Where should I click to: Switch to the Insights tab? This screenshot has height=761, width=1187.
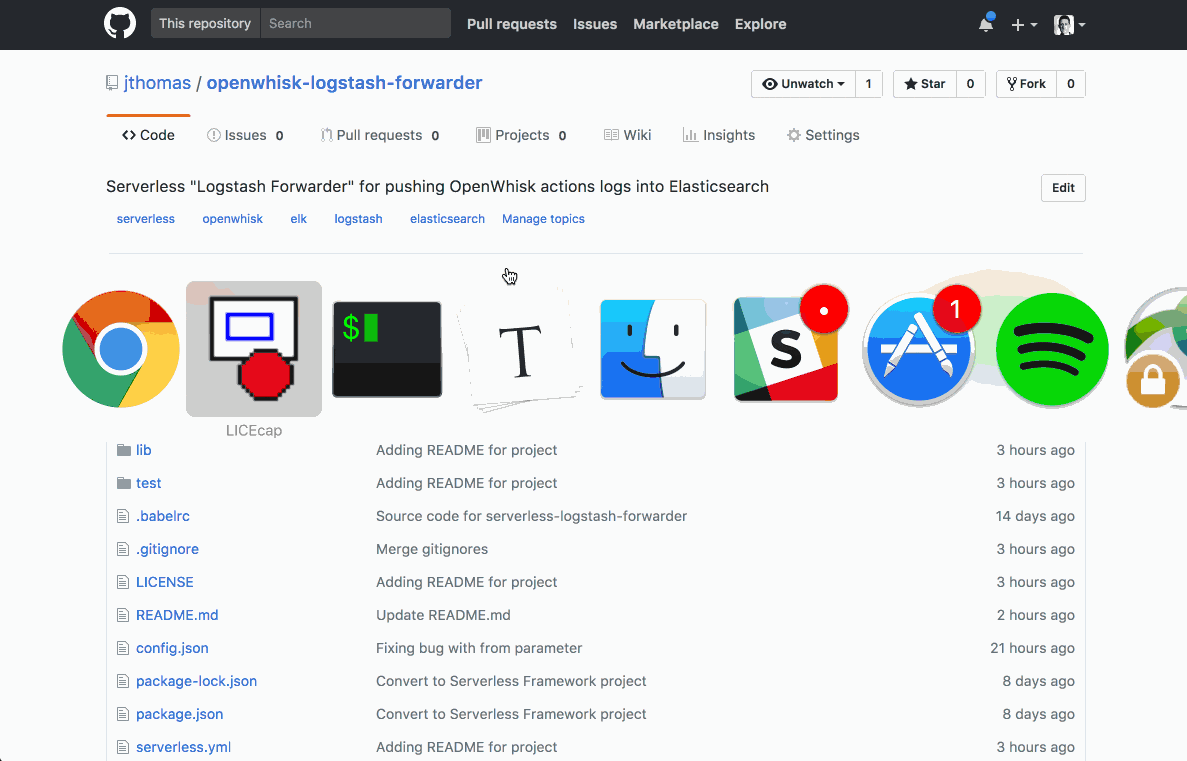(x=719, y=135)
